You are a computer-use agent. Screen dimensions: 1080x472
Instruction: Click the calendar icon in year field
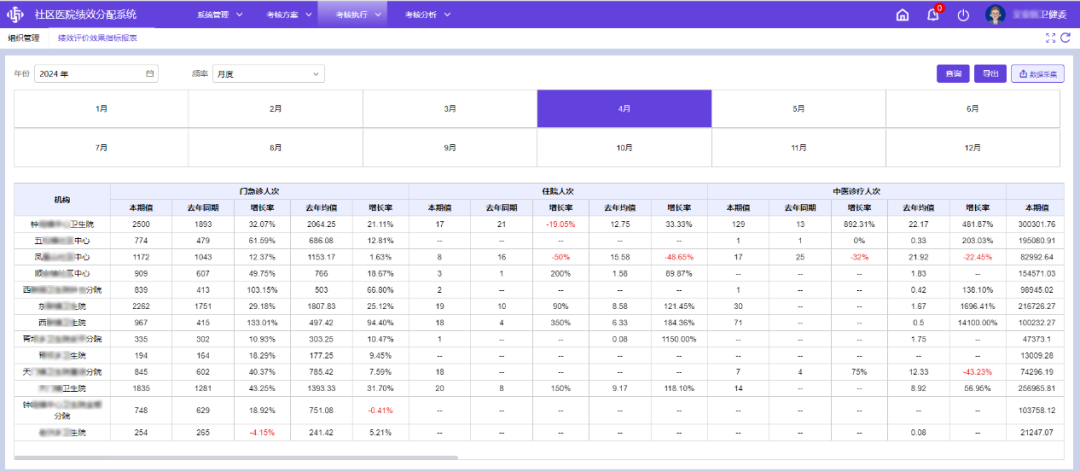coord(150,74)
